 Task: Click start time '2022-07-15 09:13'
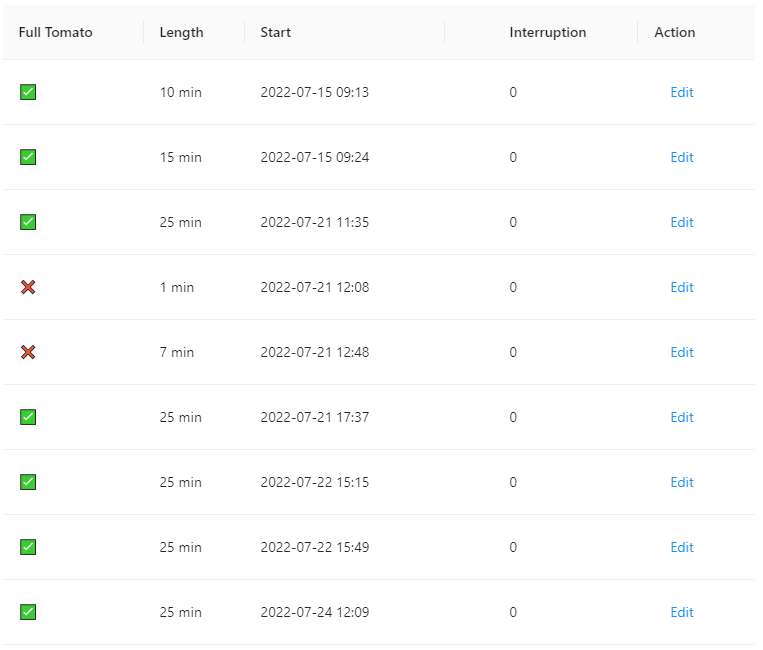point(315,92)
